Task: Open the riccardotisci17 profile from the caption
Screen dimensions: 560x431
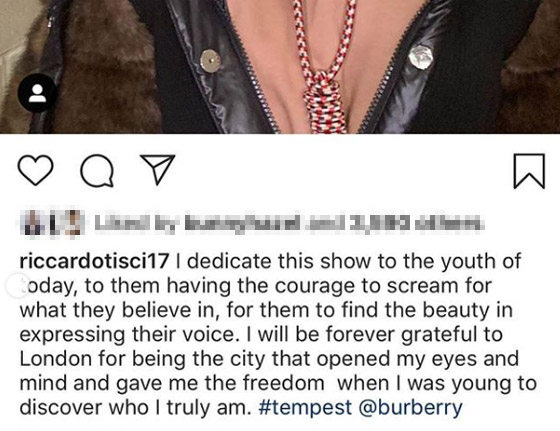Action: (x=94, y=262)
